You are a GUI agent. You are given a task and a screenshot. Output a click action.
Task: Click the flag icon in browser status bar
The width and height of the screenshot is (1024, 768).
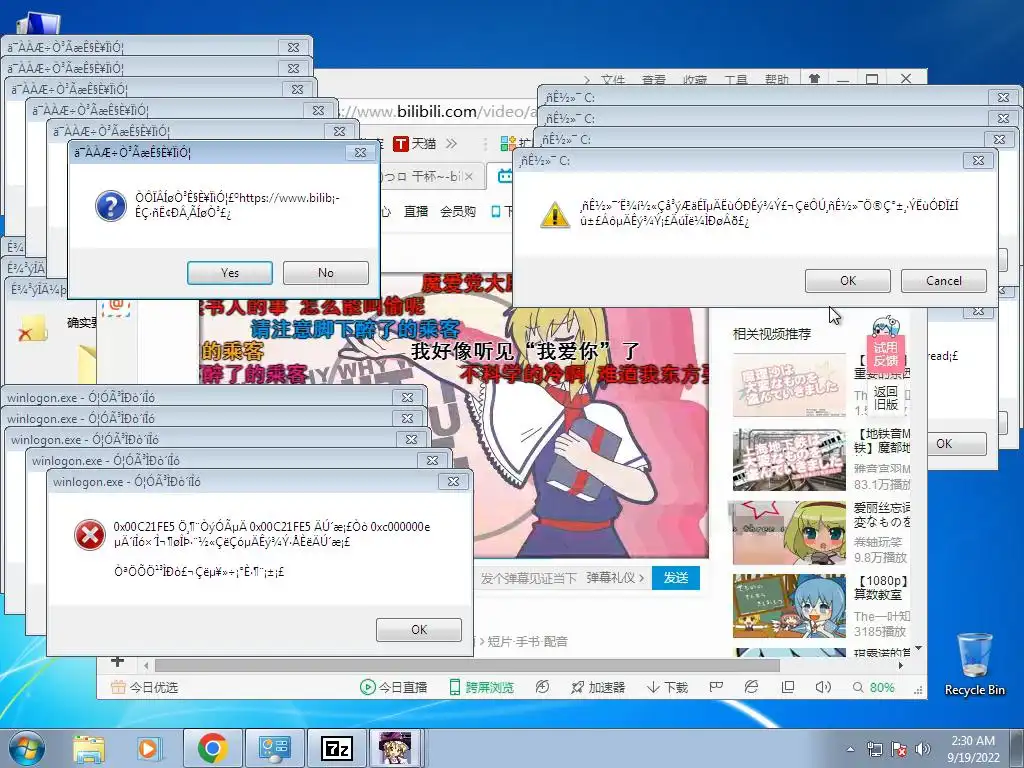[x=716, y=686]
